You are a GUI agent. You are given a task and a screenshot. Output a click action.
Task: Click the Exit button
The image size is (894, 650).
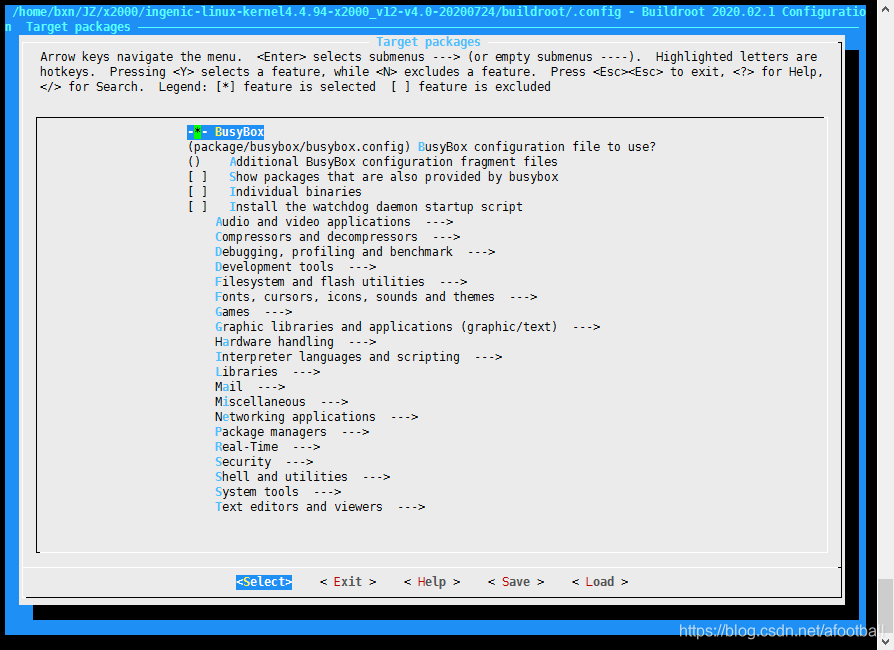[x=348, y=582]
